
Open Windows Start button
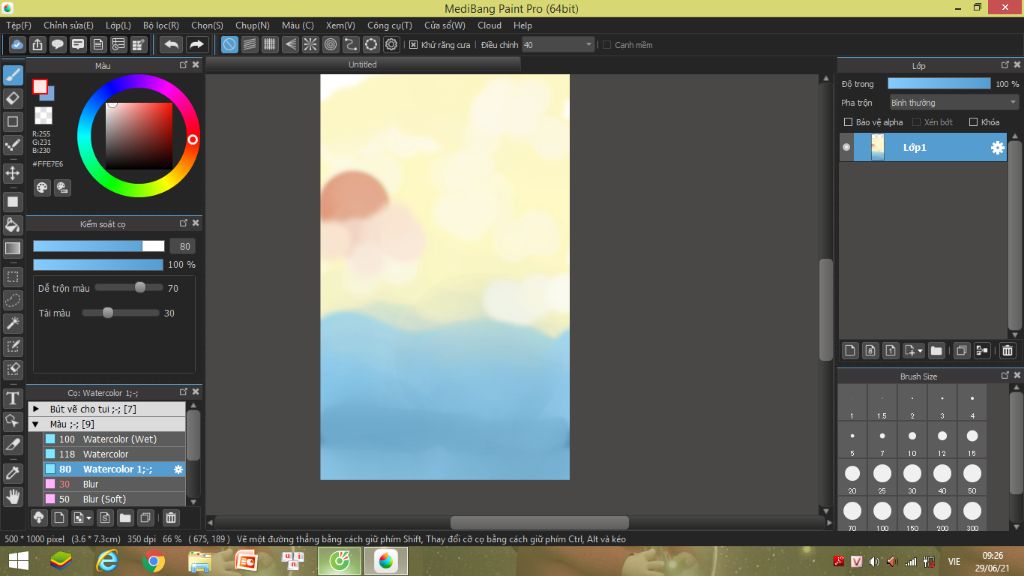tap(18, 561)
